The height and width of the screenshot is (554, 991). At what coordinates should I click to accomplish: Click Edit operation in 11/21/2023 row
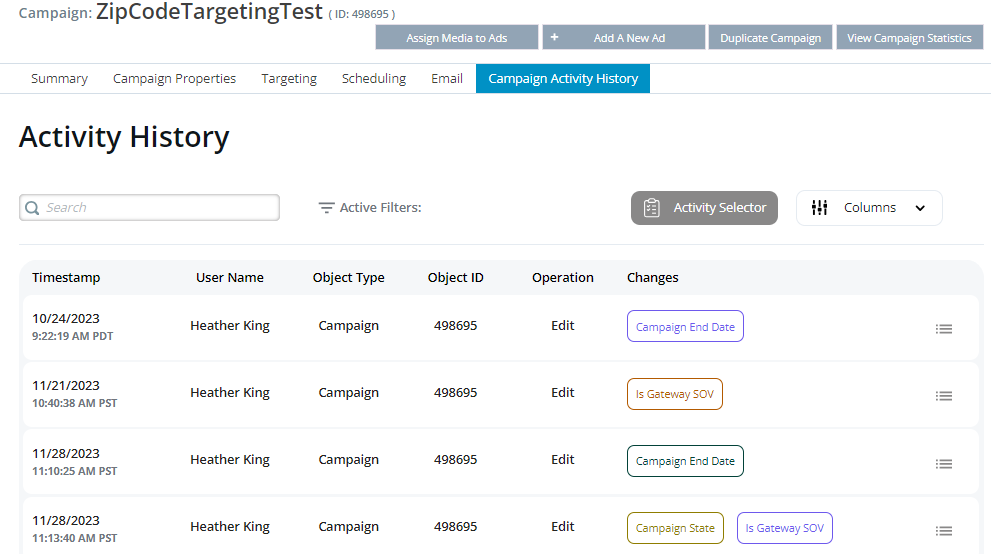point(563,392)
